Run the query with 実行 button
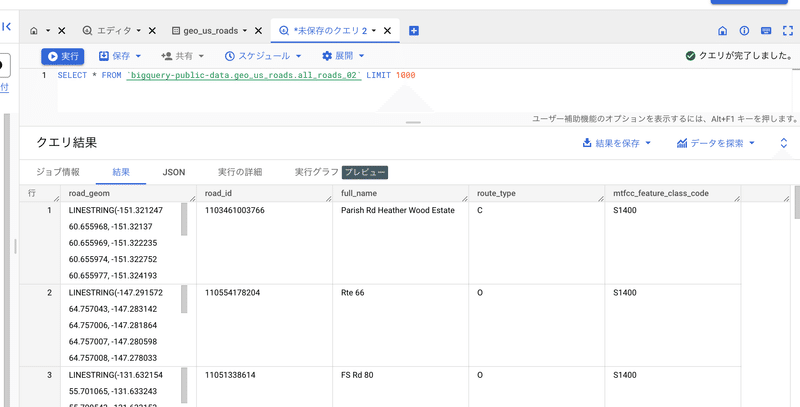 point(63,56)
